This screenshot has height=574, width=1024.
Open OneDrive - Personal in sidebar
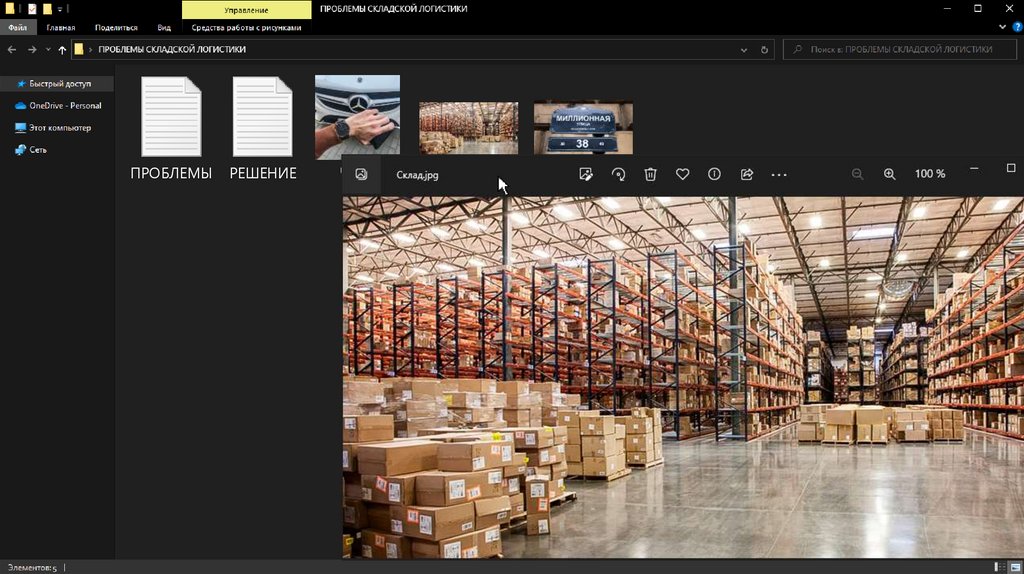[64, 105]
